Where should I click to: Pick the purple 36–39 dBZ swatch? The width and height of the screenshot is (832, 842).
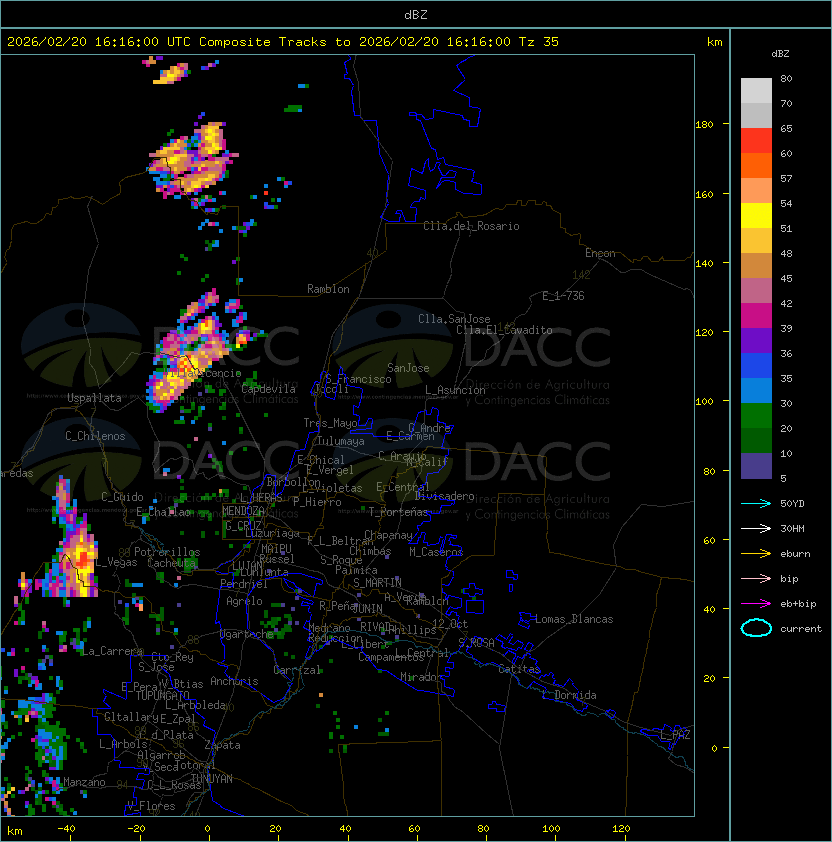pyautogui.click(x=756, y=341)
